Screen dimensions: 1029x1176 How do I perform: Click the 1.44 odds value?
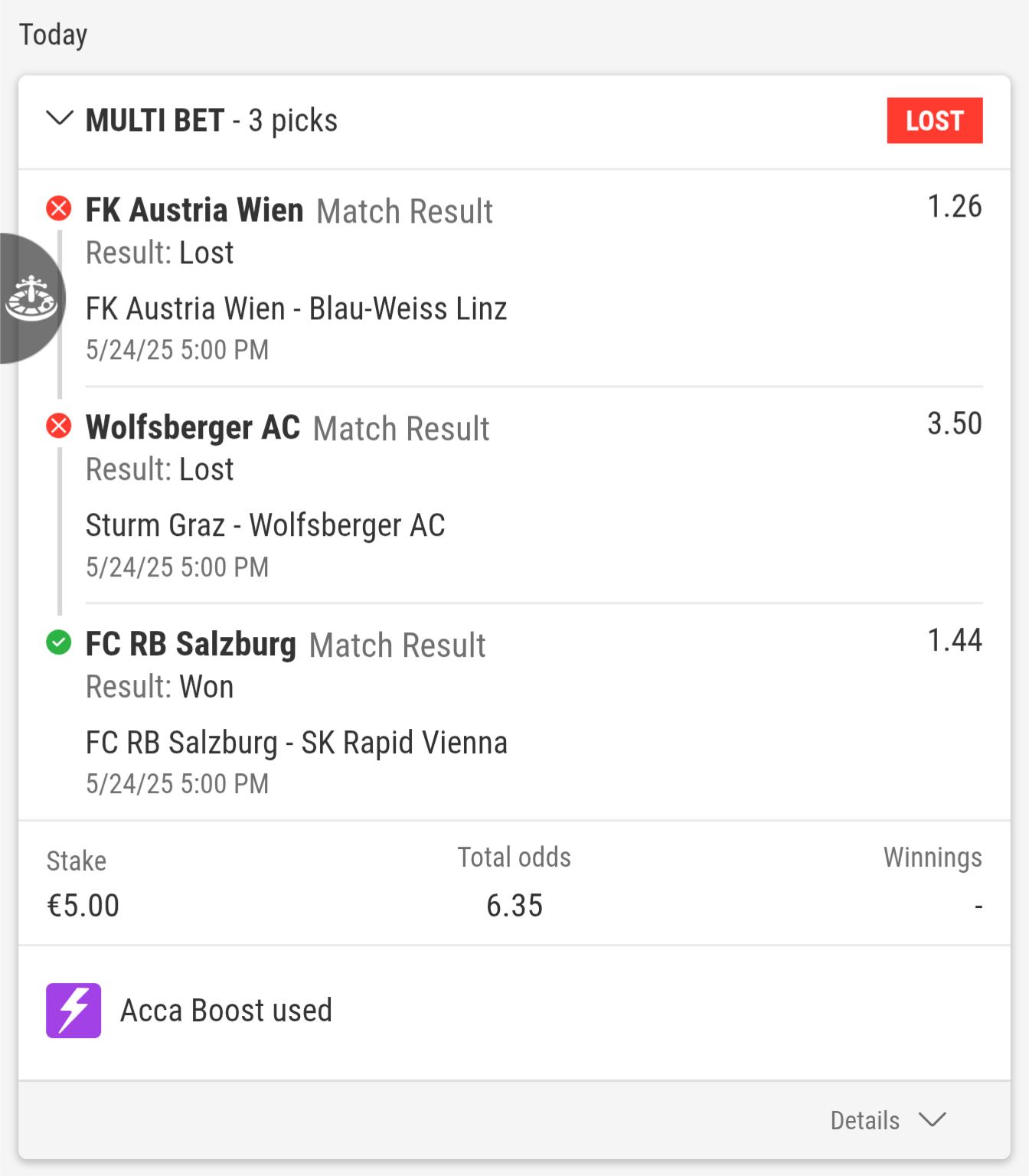[x=954, y=640]
